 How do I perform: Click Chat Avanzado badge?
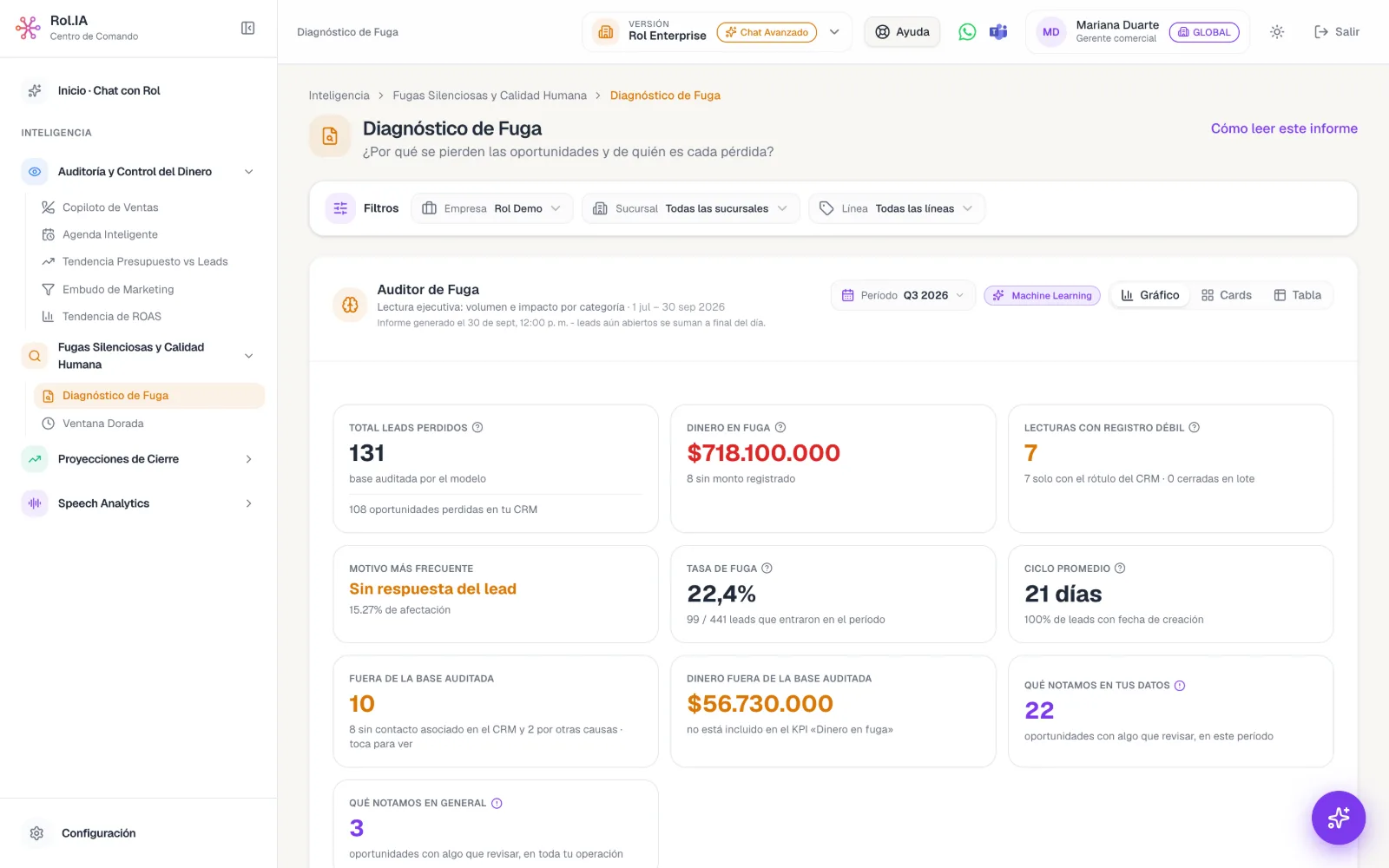(x=767, y=32)
